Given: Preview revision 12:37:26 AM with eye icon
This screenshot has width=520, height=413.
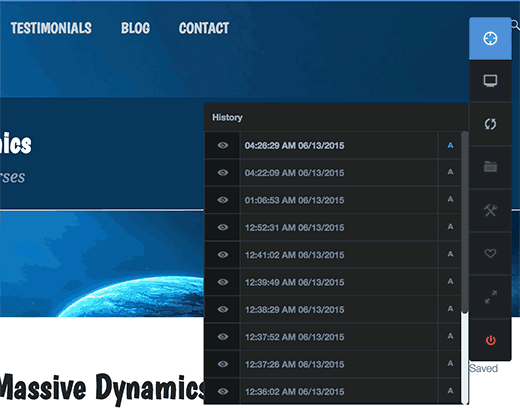Looking at the screenshot, I should 223,364.
